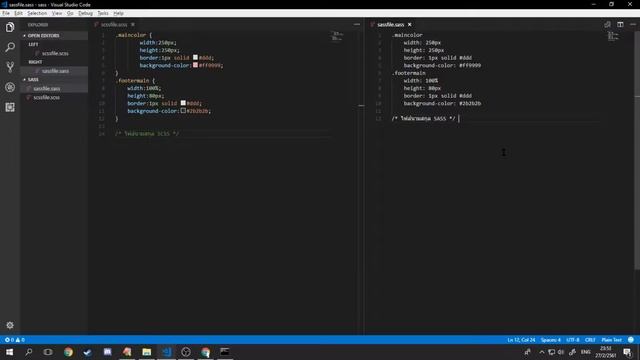Close the sassfile.sass tab
Screen dimensions: 640x360
(x=409, y=24)
